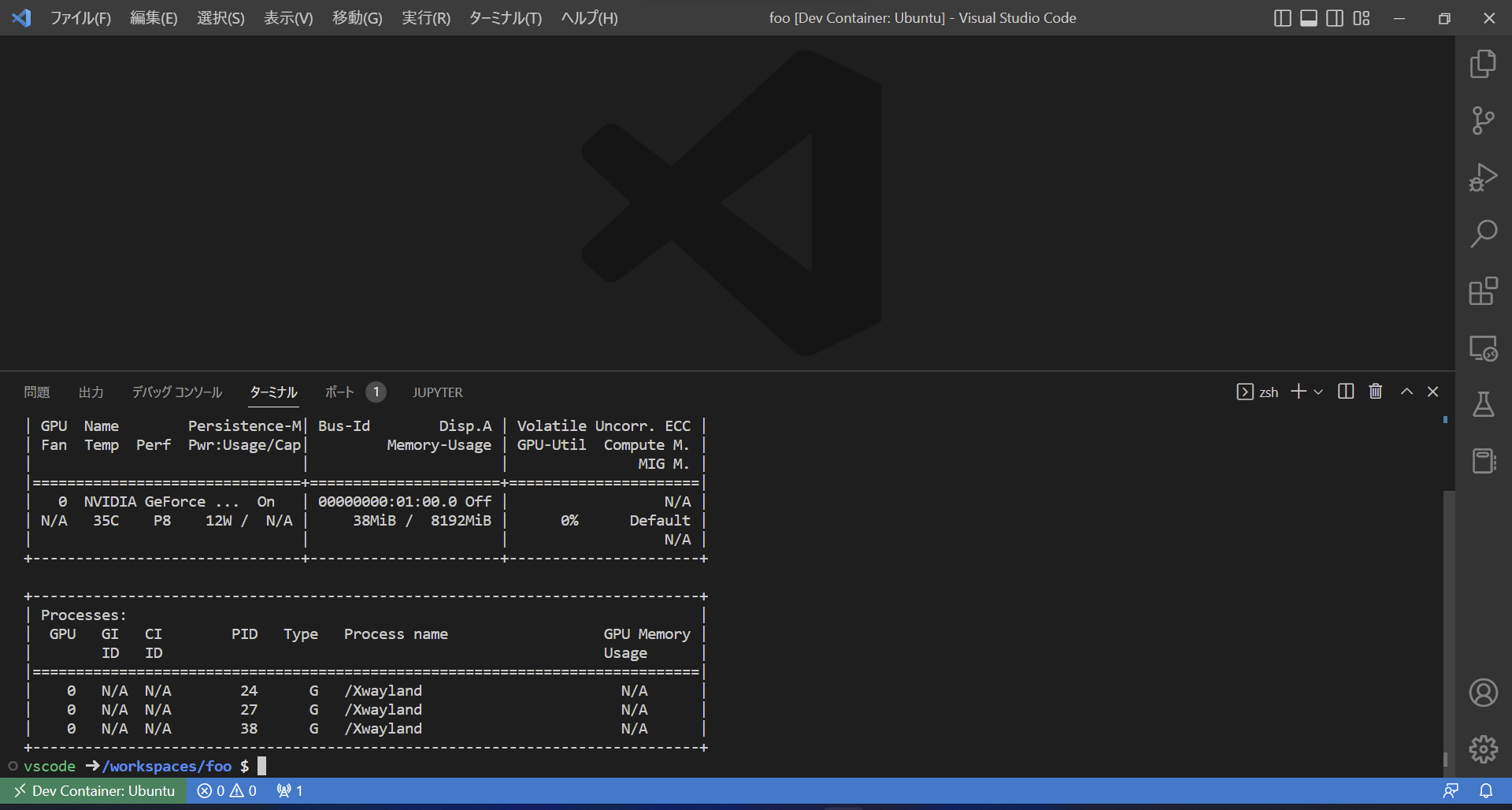Maximize the panel size chevron
The image size is (1512, 810).
pyautogui.click(x=1406, y=392)
